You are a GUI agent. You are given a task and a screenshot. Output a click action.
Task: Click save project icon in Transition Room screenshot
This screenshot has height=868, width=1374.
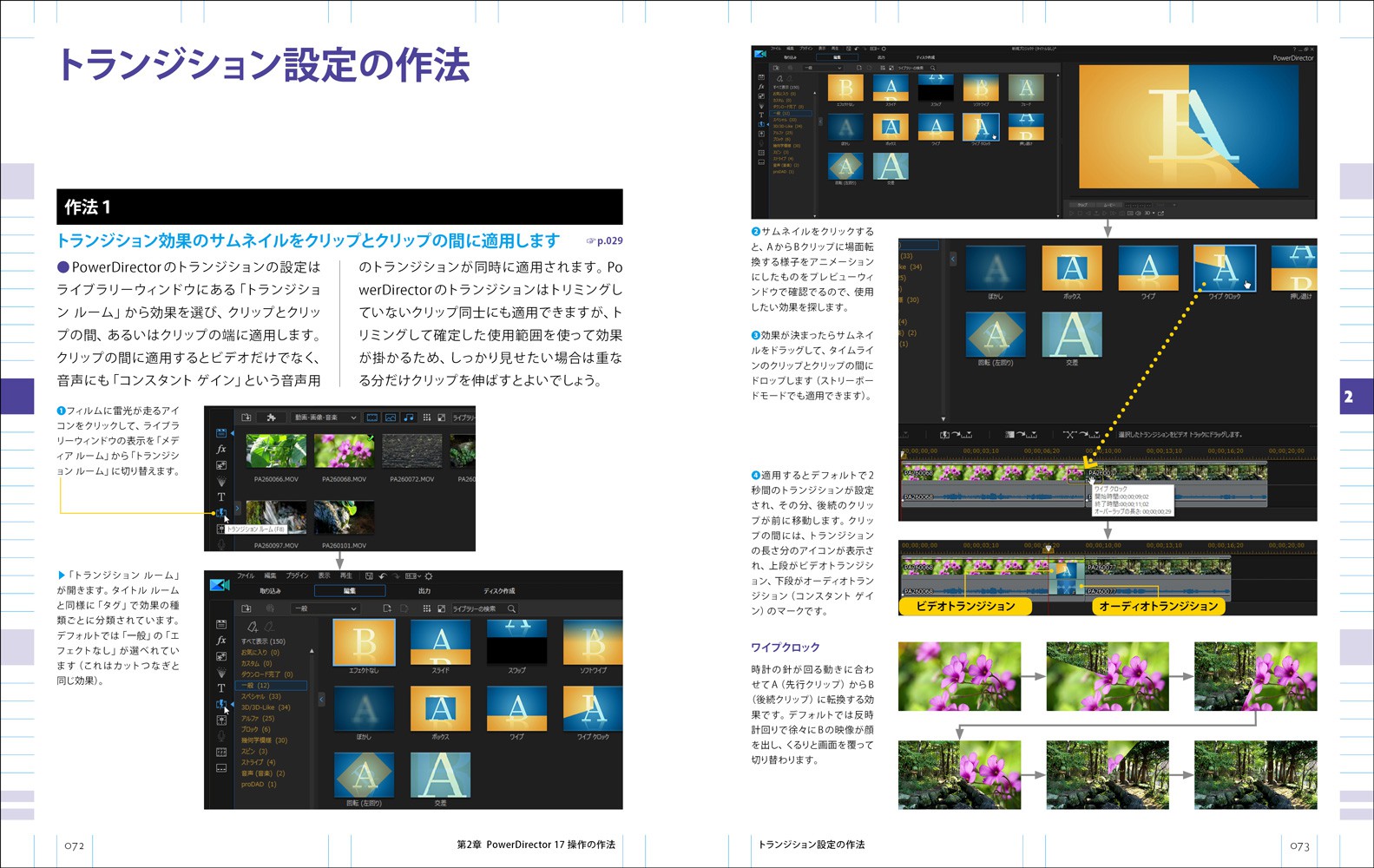(x=369, y=576)
